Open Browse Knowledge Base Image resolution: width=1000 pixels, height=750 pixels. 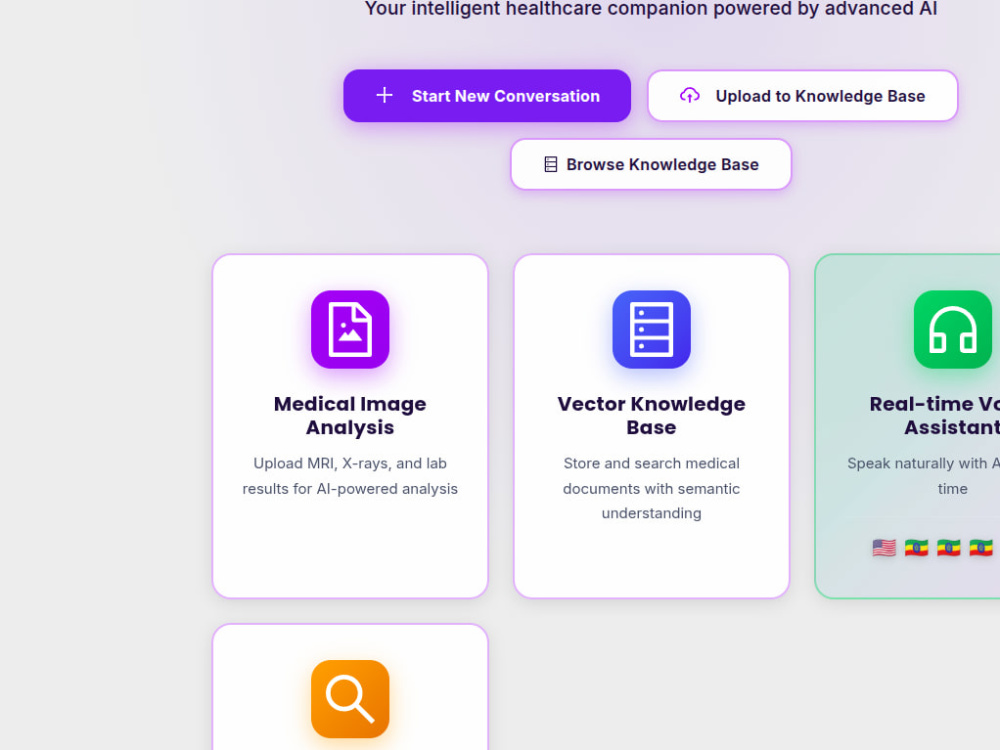tap(651, 164)
